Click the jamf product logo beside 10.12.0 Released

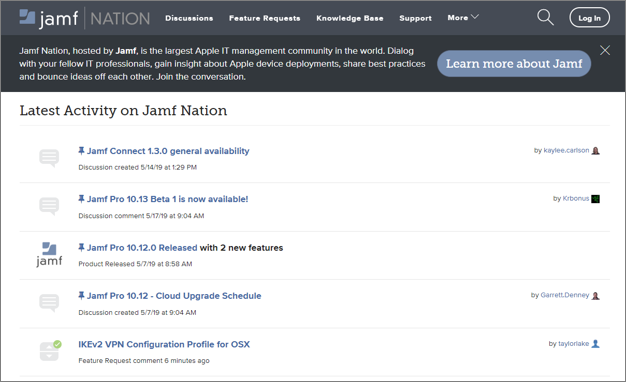pyautogui.click(x=49, y=255)
